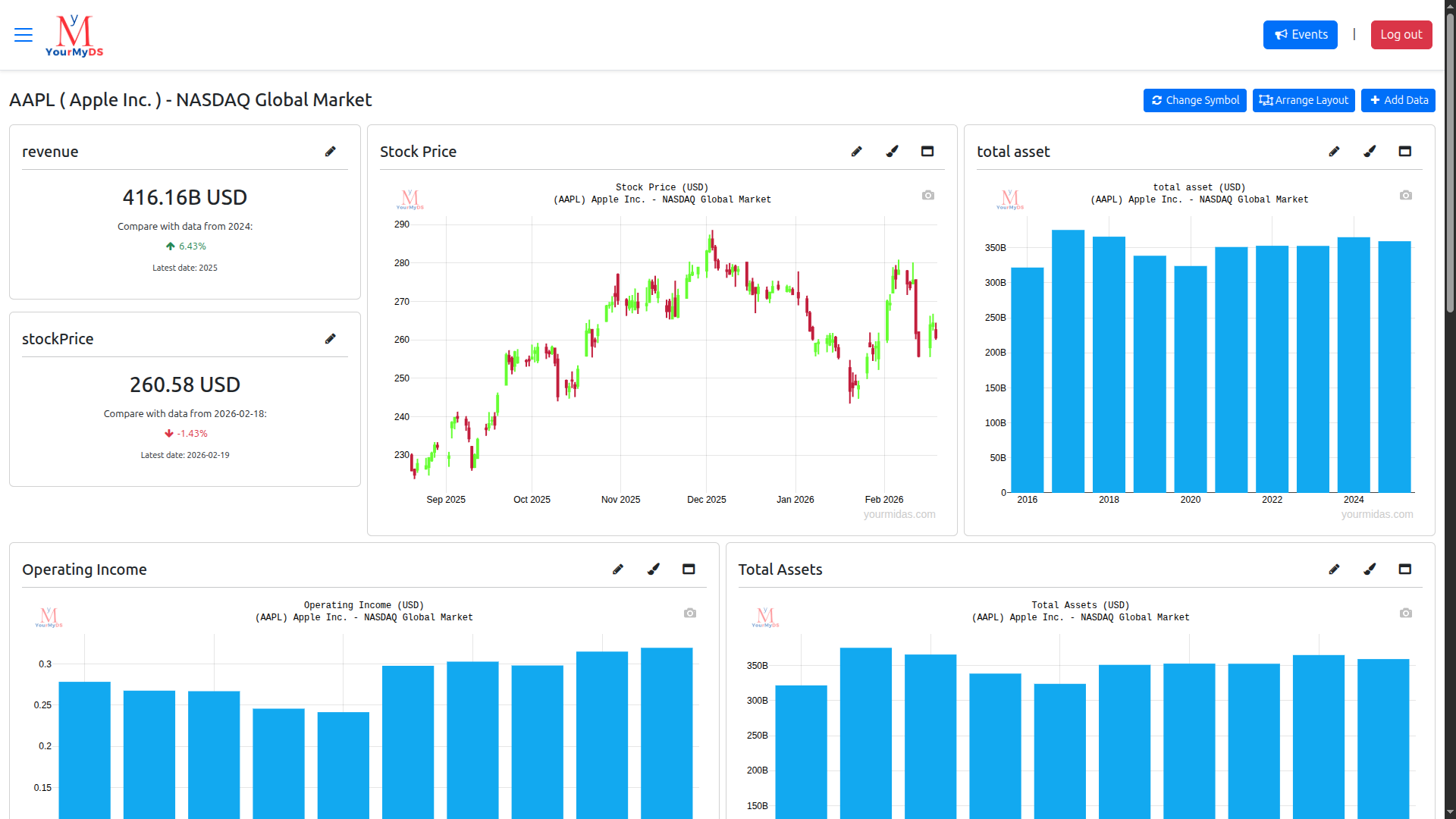This screenshot has width=1456, height=819.
Task: Open the hamburger sidebar menu
Action: click(x=24, y=35)
